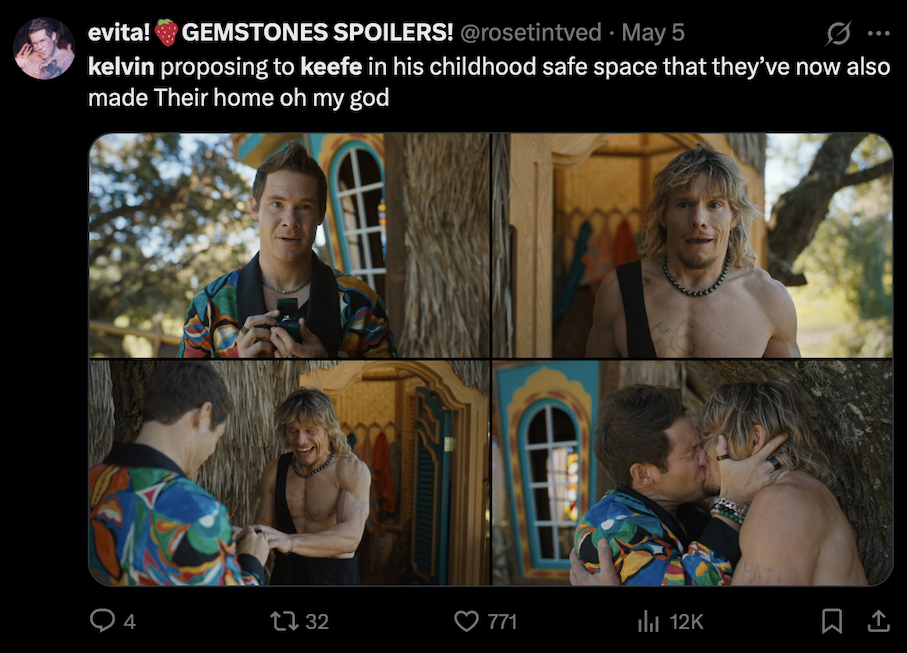Image resolution: width=907 pixels, height=653 pixels.
Task: Retweet the post using the repost icon
Action: 286,621
